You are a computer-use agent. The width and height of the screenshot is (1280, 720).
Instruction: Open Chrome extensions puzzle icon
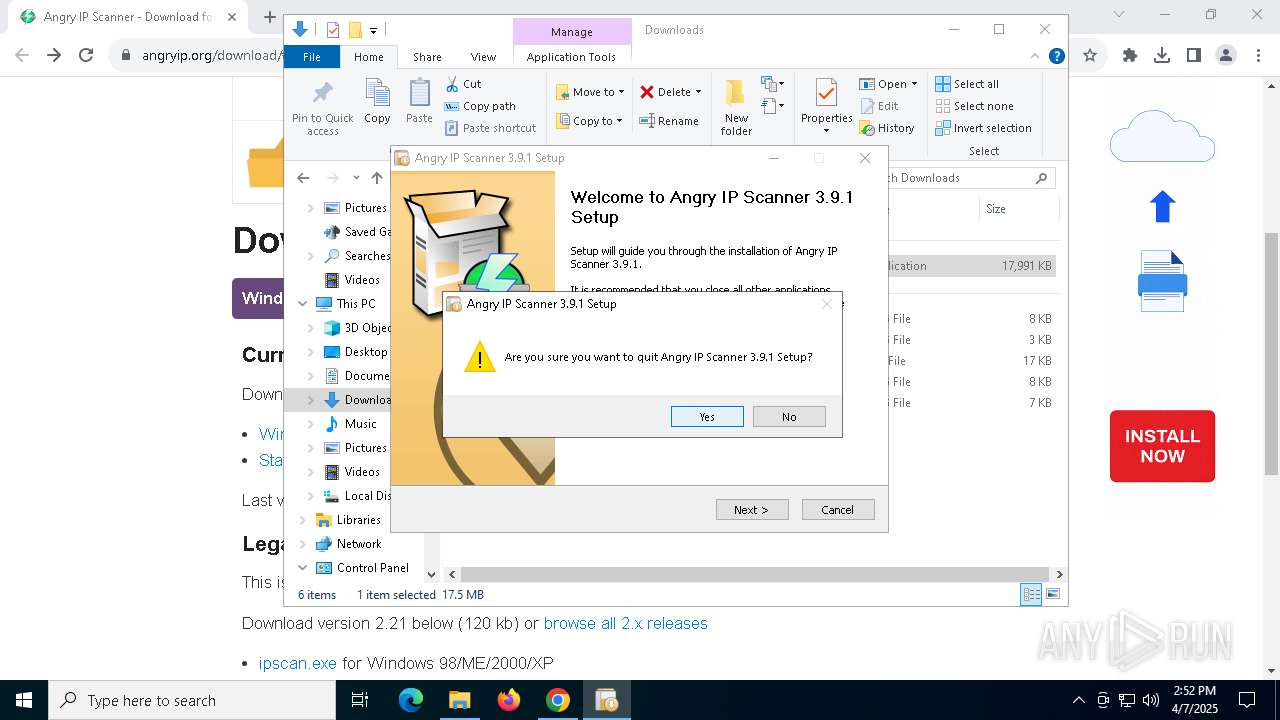[x=1130, y=55]
